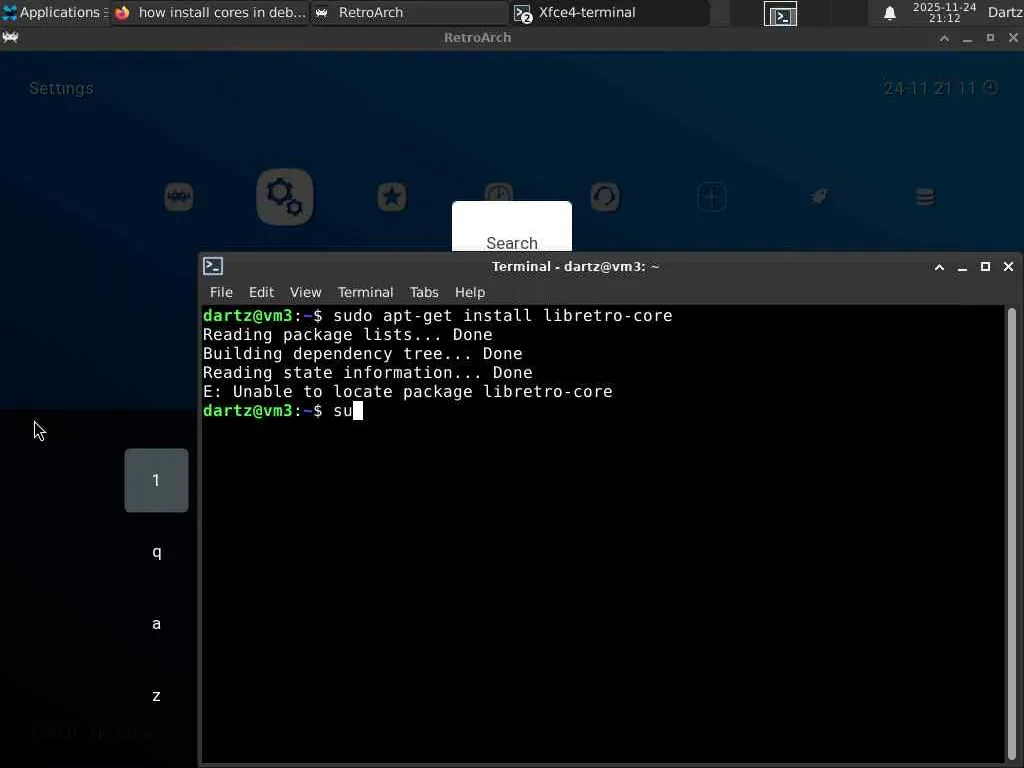Select the RetroArch Settings gears icon
Viewport: 1024px width, 768px height.
point(285,197)
